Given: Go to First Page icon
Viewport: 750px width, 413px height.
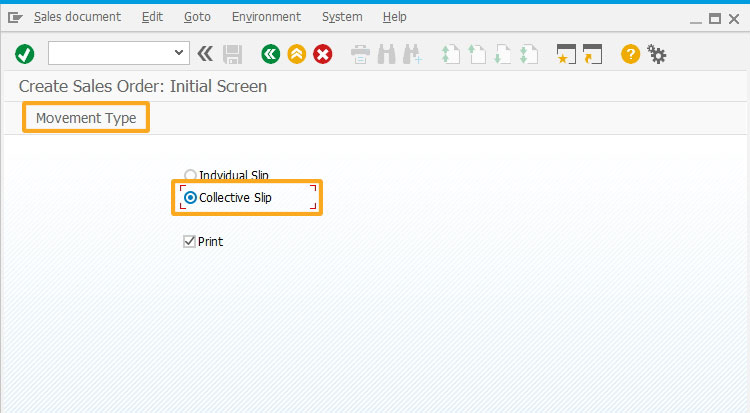Looking at the screenshot, I should (x=450, y=54).
